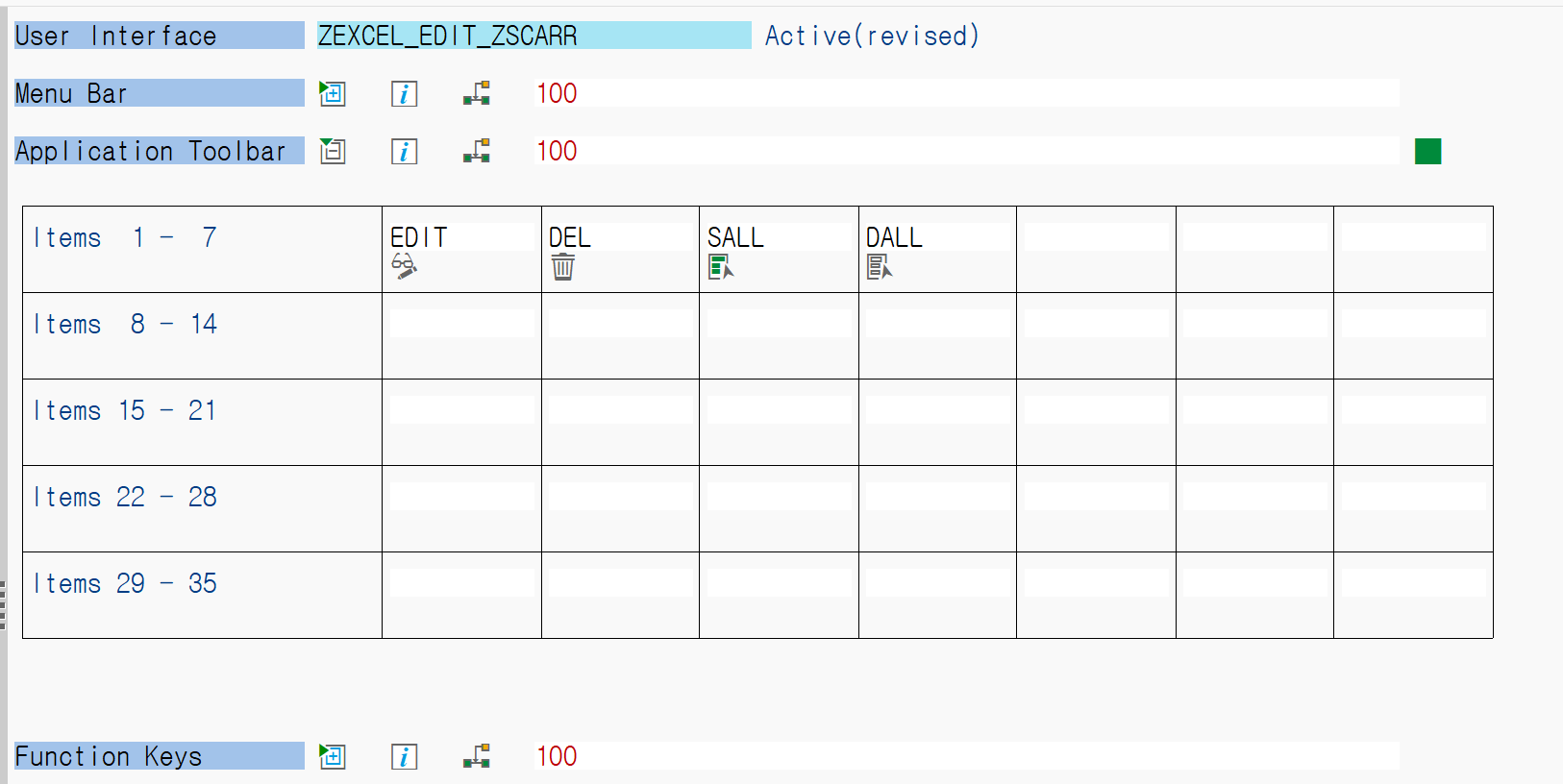1563x784 pixels.
Task: Select the DEL function code field
Action: pyautogui.click(x=620, y=237)
